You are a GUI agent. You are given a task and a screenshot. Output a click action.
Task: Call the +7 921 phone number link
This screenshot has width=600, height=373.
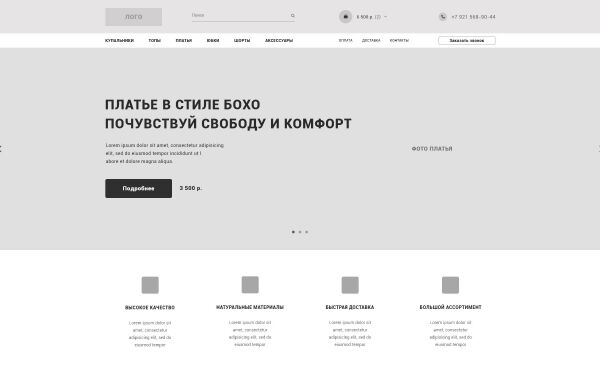pos(473,17)
